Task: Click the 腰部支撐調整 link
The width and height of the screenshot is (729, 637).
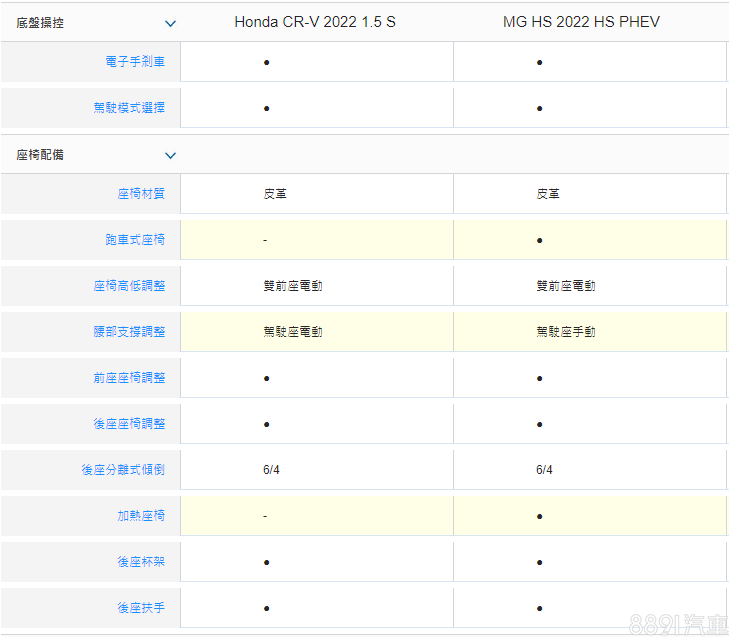Action: click(x=129, y=332)
